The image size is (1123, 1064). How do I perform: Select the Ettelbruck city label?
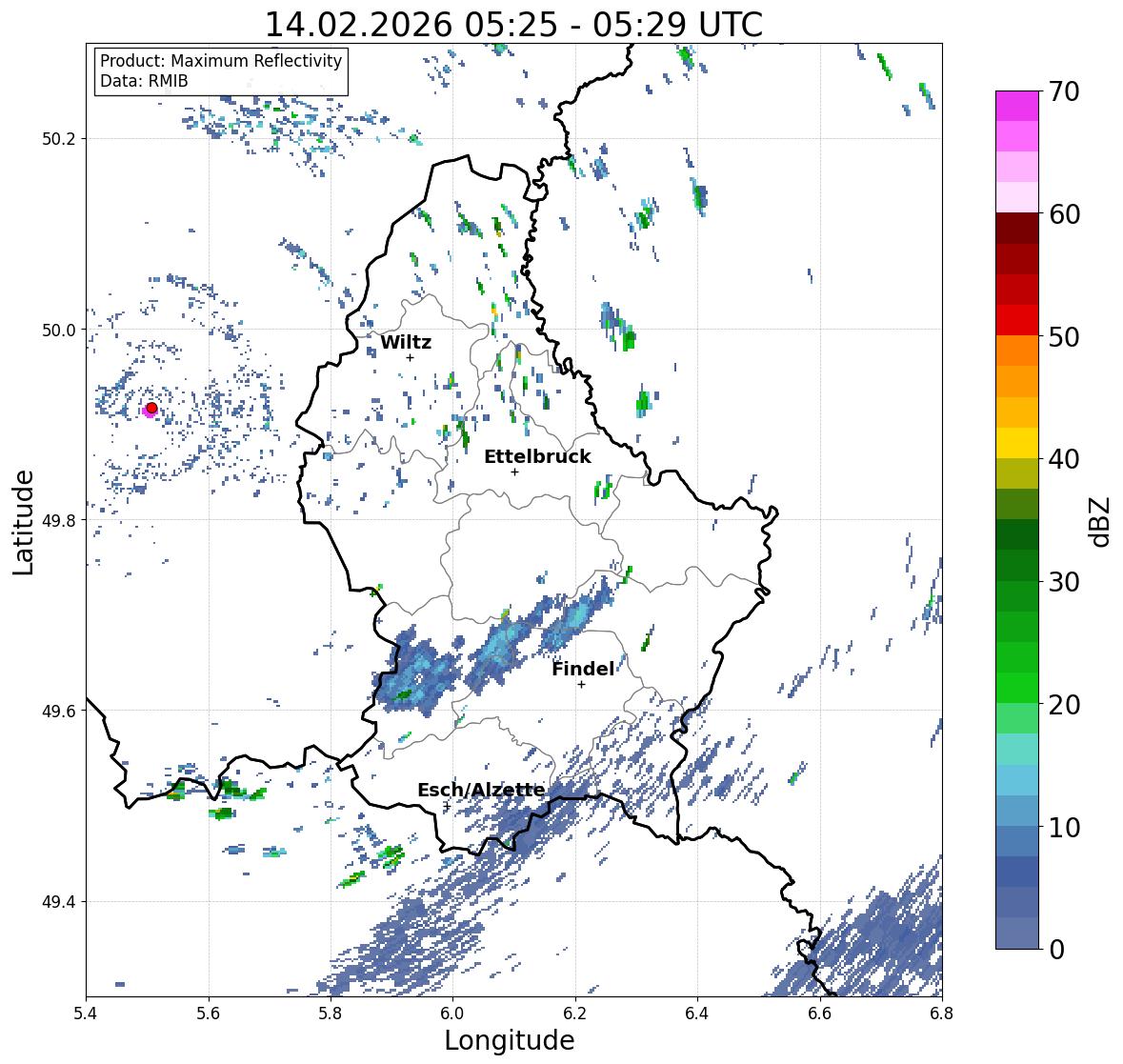537,457
